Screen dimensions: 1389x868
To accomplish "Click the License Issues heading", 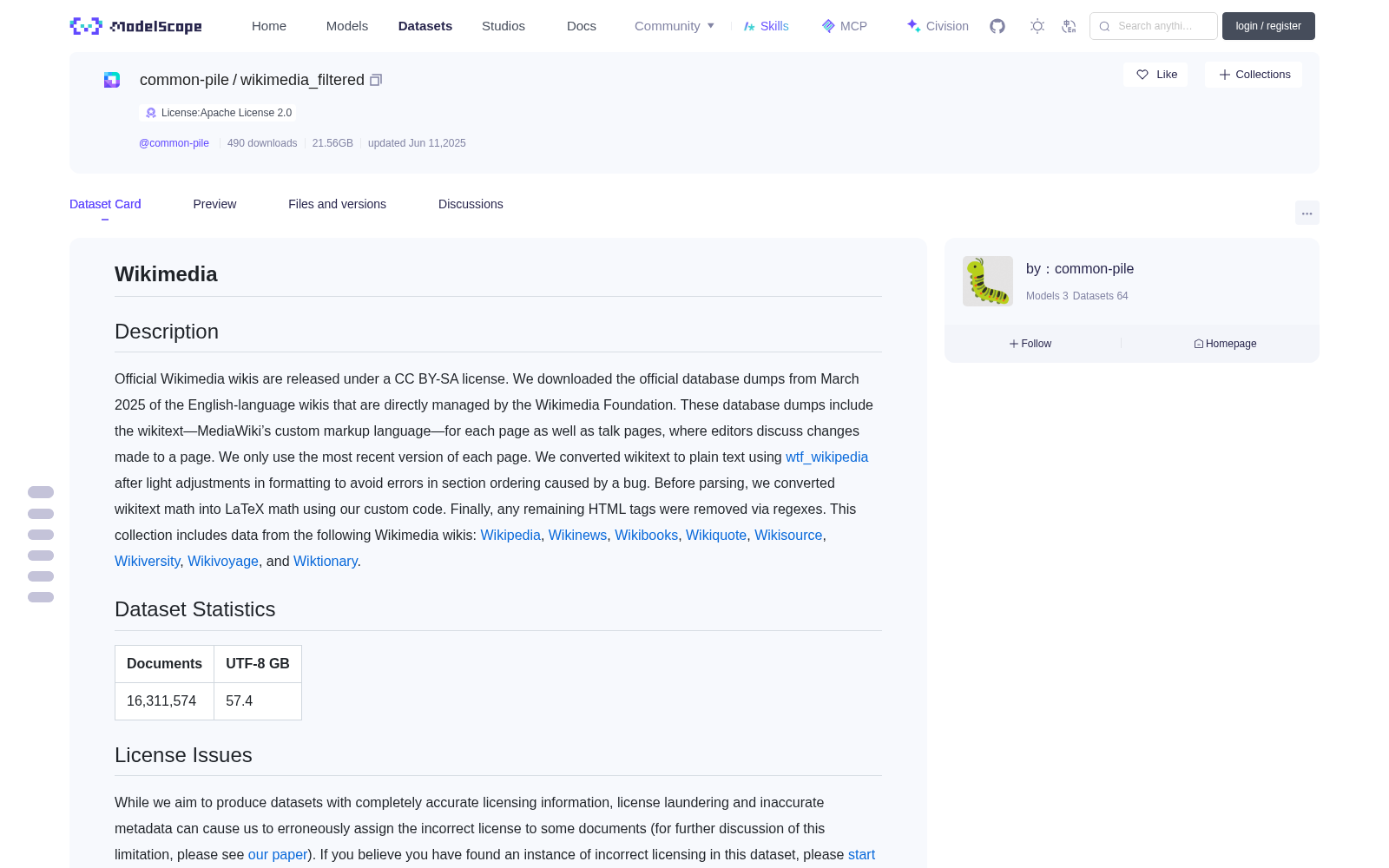I will (x=183, y=755).
